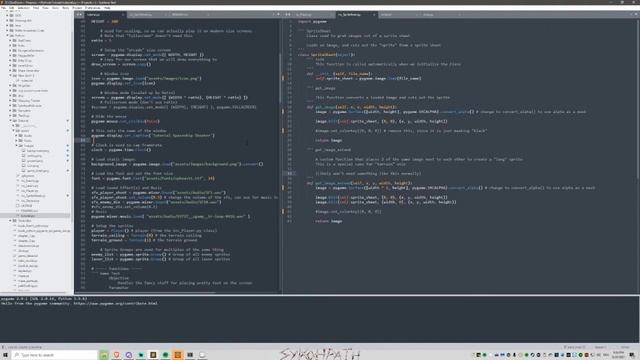Open the Preferences menu
640x360 pixels.
(93, 8)
